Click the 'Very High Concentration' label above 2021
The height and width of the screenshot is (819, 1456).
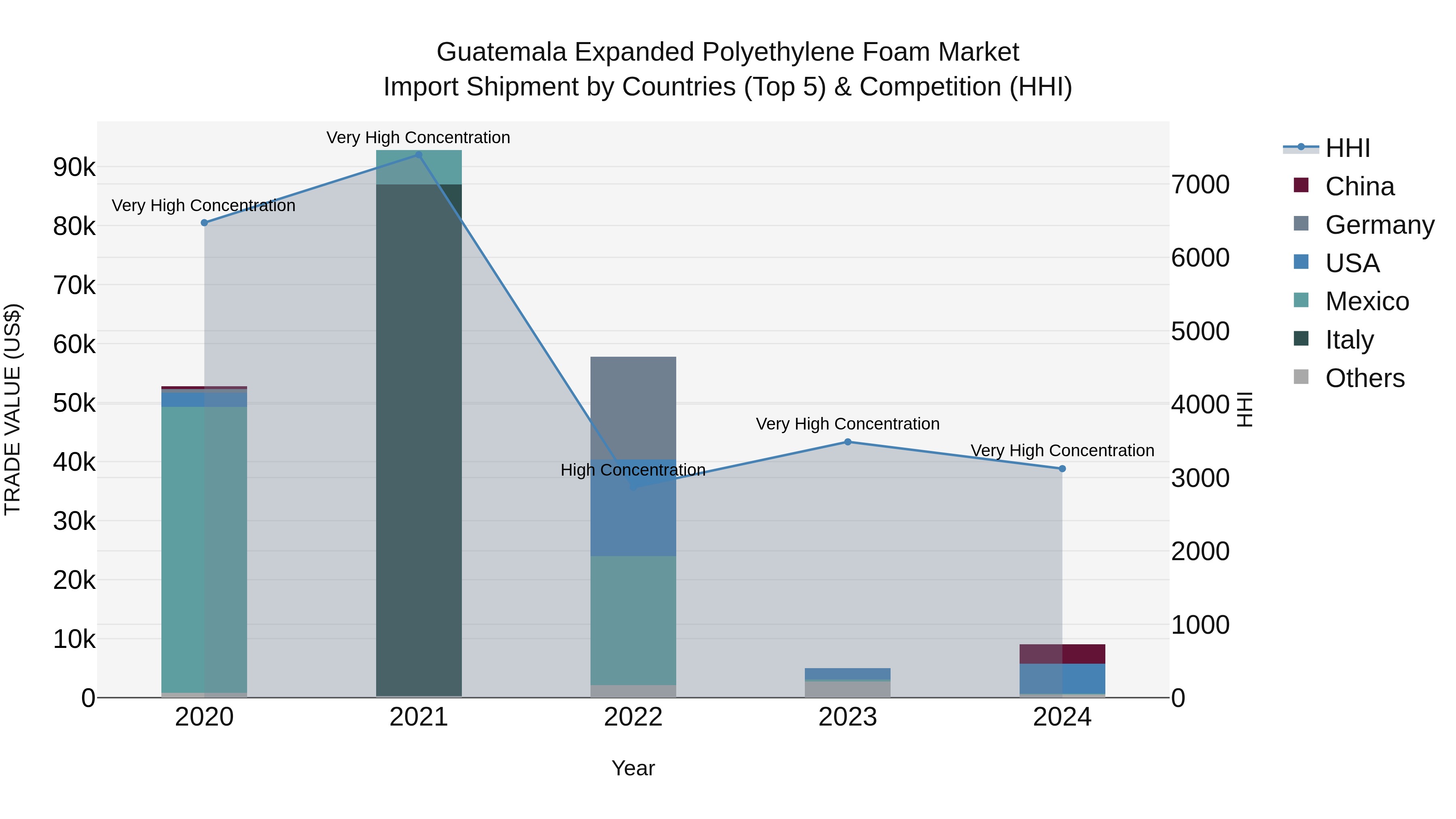[418, 138]
